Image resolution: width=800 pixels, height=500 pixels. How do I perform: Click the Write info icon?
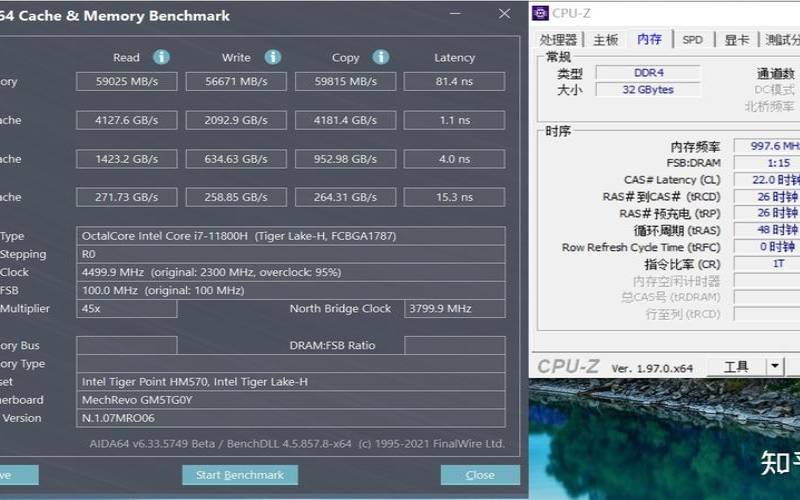272,57
